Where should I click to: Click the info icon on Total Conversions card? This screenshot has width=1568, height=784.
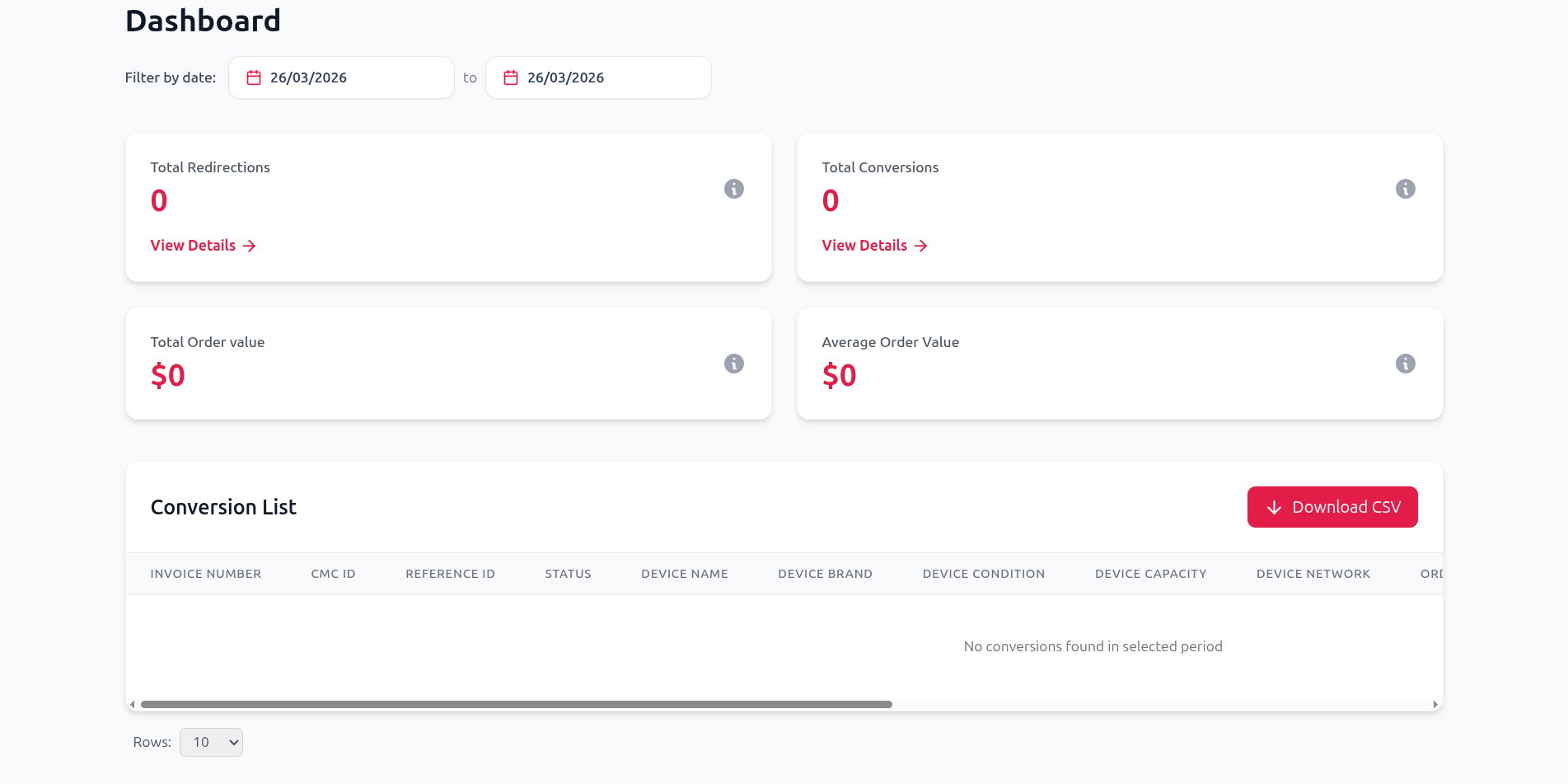pyautogui.click(x=1405, y=189)
